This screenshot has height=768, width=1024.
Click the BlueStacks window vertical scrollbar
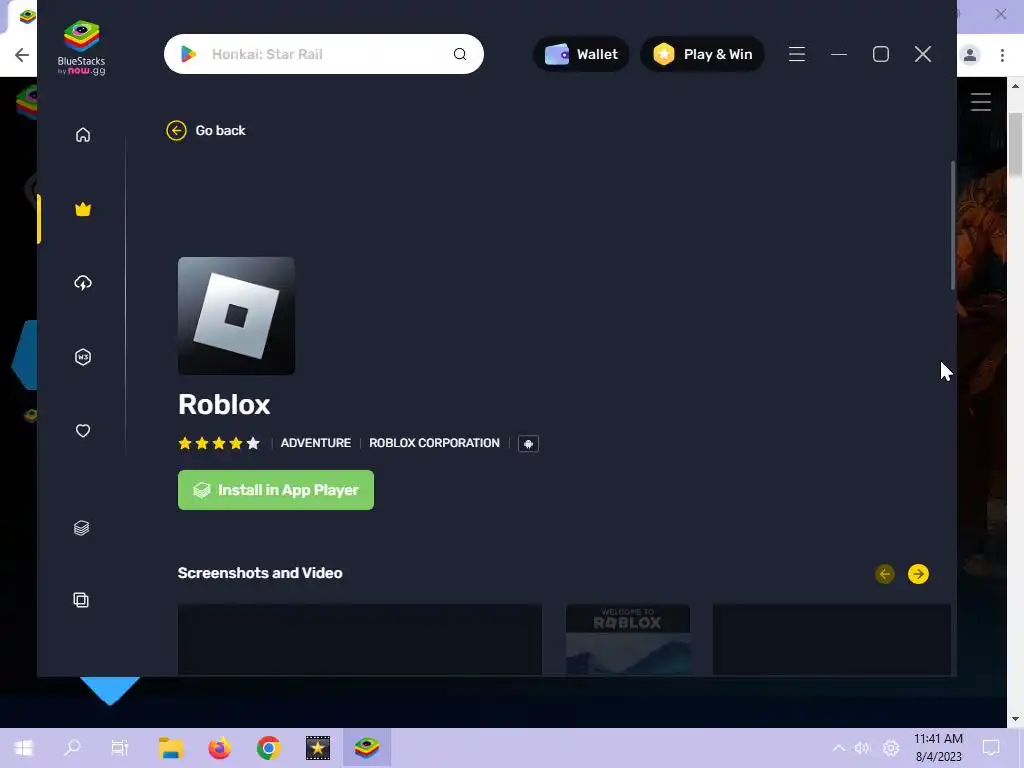(x=953, y=225)
